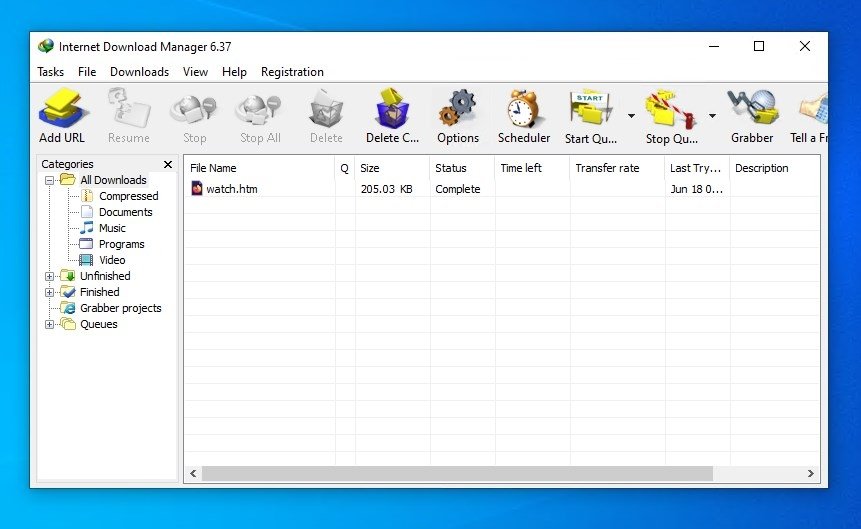Sort by Description column header

coord(775,168)
